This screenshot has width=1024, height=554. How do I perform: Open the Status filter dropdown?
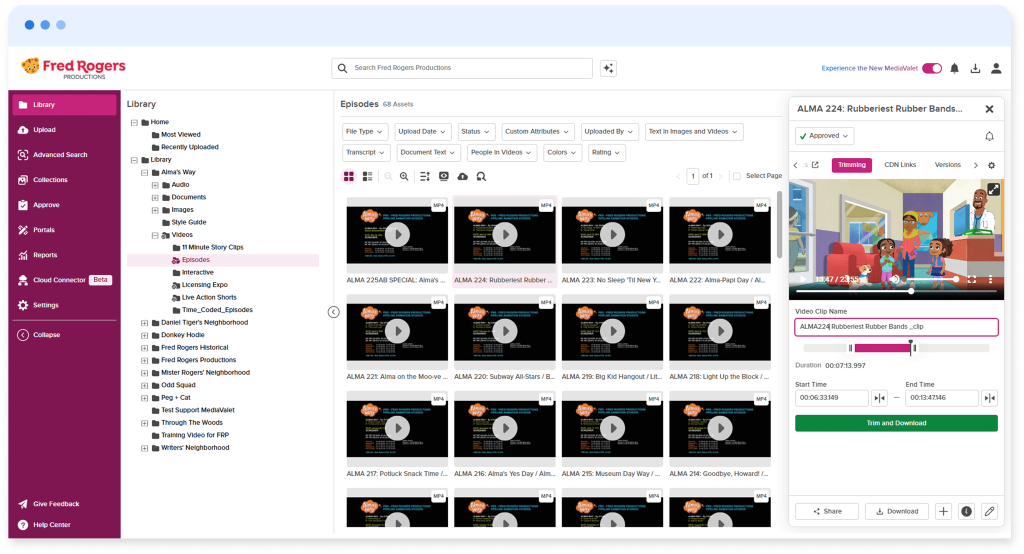pyautogui.click(x=475, y=132)
